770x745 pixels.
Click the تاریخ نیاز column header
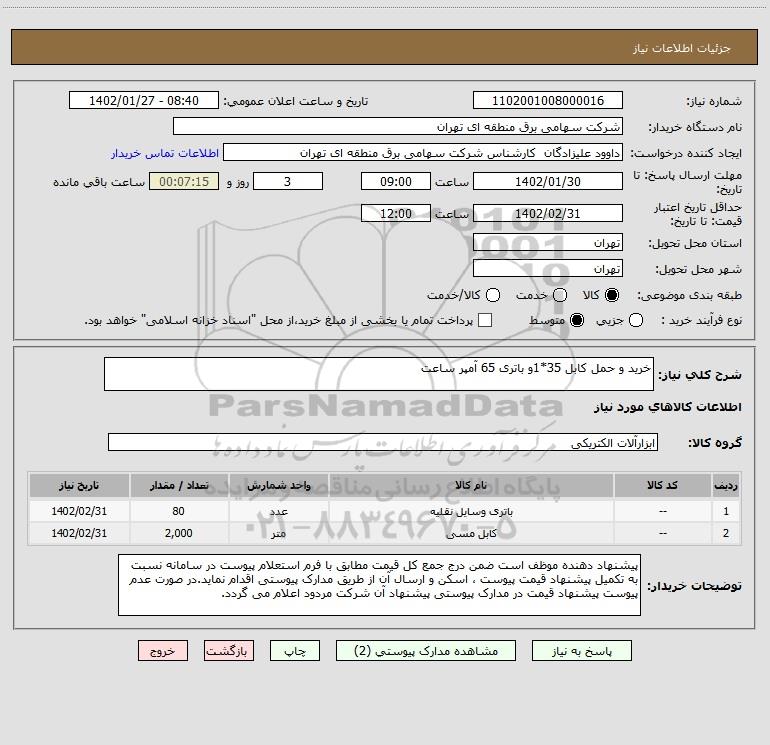pyautogui.click(x=79, y=485)
